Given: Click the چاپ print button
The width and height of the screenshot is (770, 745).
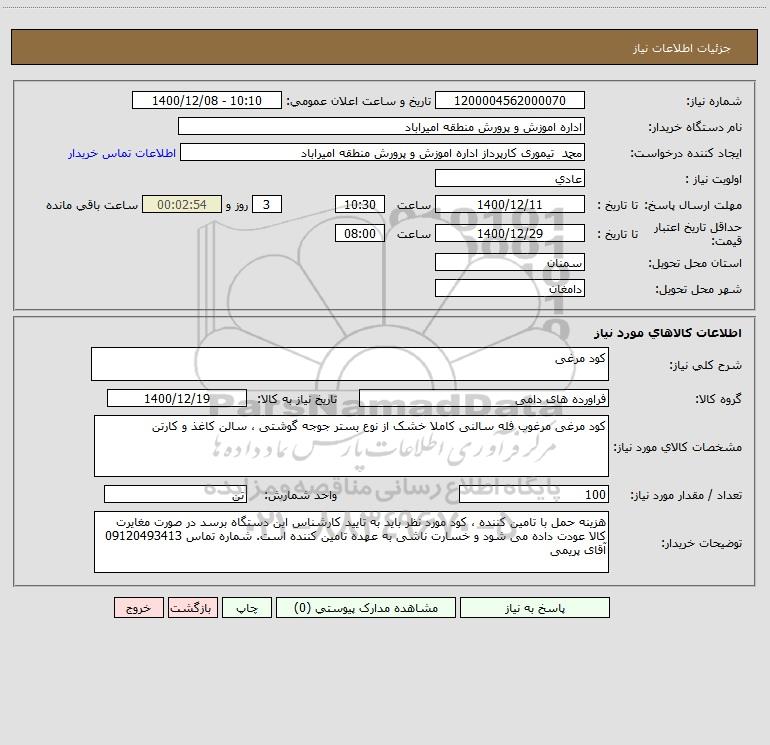Looking at the screenshot, I should click(247, 608).
